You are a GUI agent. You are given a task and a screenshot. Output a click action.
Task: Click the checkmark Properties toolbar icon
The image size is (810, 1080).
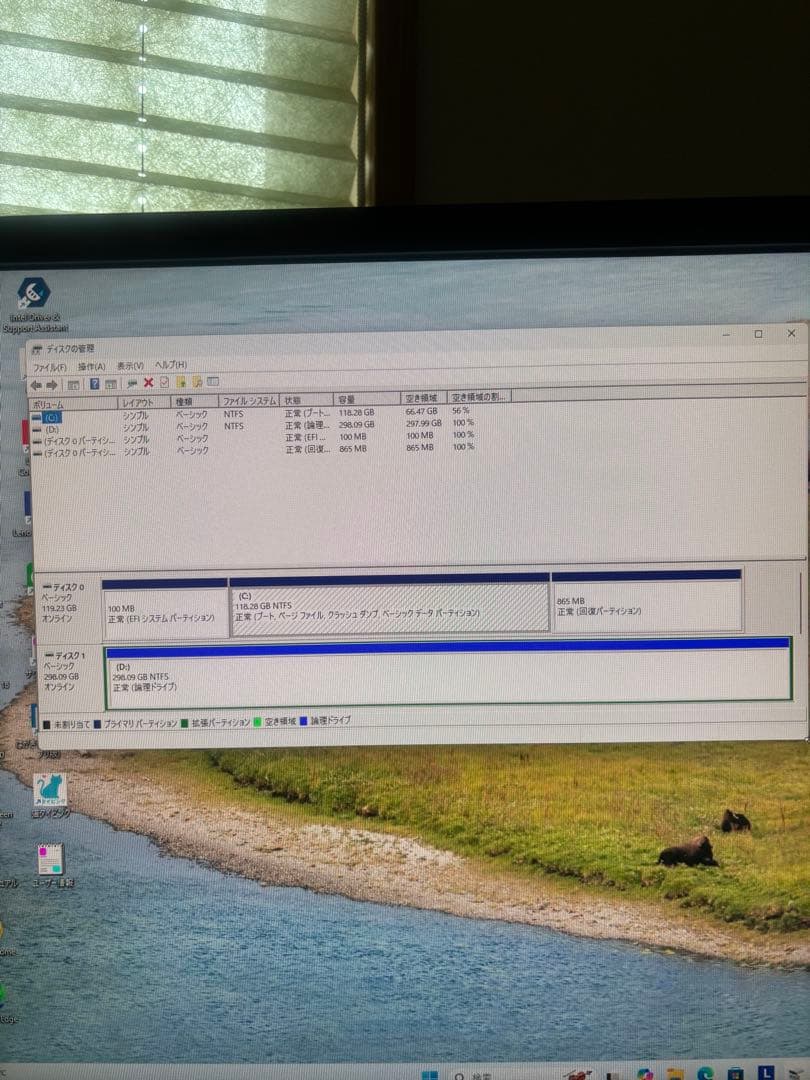(164, 383)
